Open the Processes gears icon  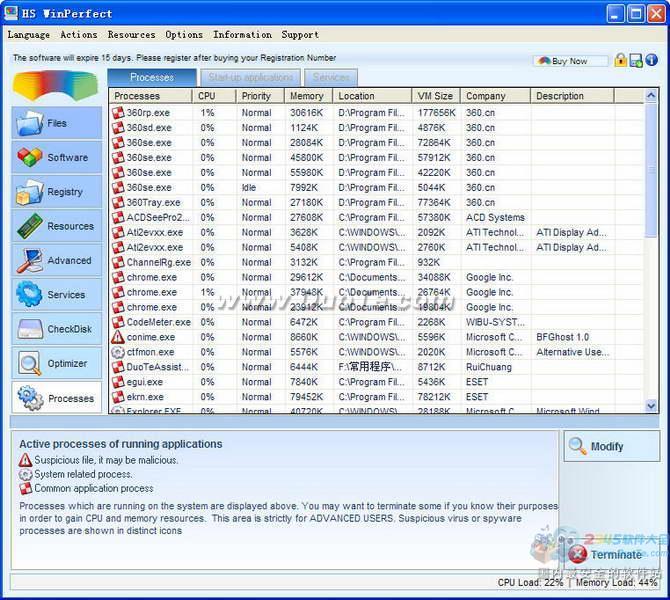[x=30, y=398]
